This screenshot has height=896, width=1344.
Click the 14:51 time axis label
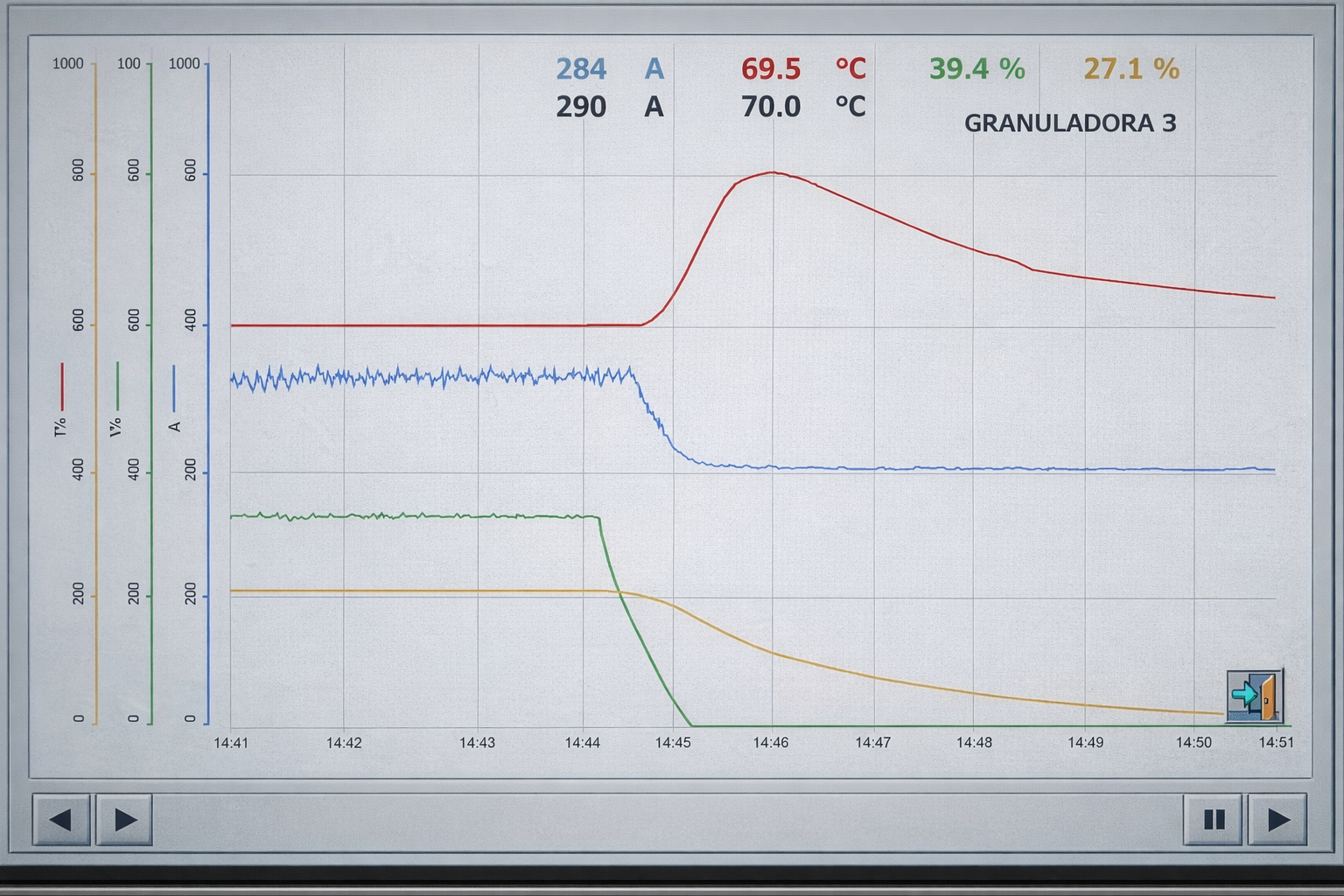tap(1276, 743)
